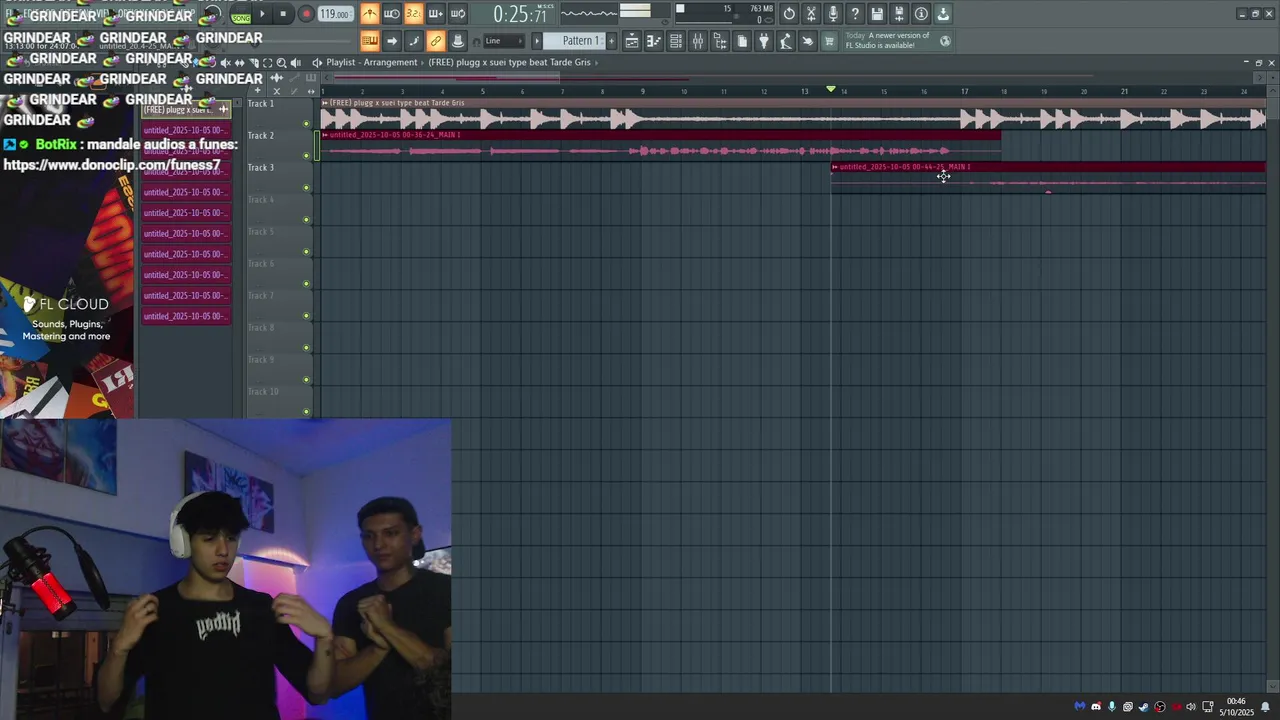Click the playhead marker near bar 14
Image resolution: width=1280 pixels, height=720 pixels.
pyautogui.click(x=830, y=89)
